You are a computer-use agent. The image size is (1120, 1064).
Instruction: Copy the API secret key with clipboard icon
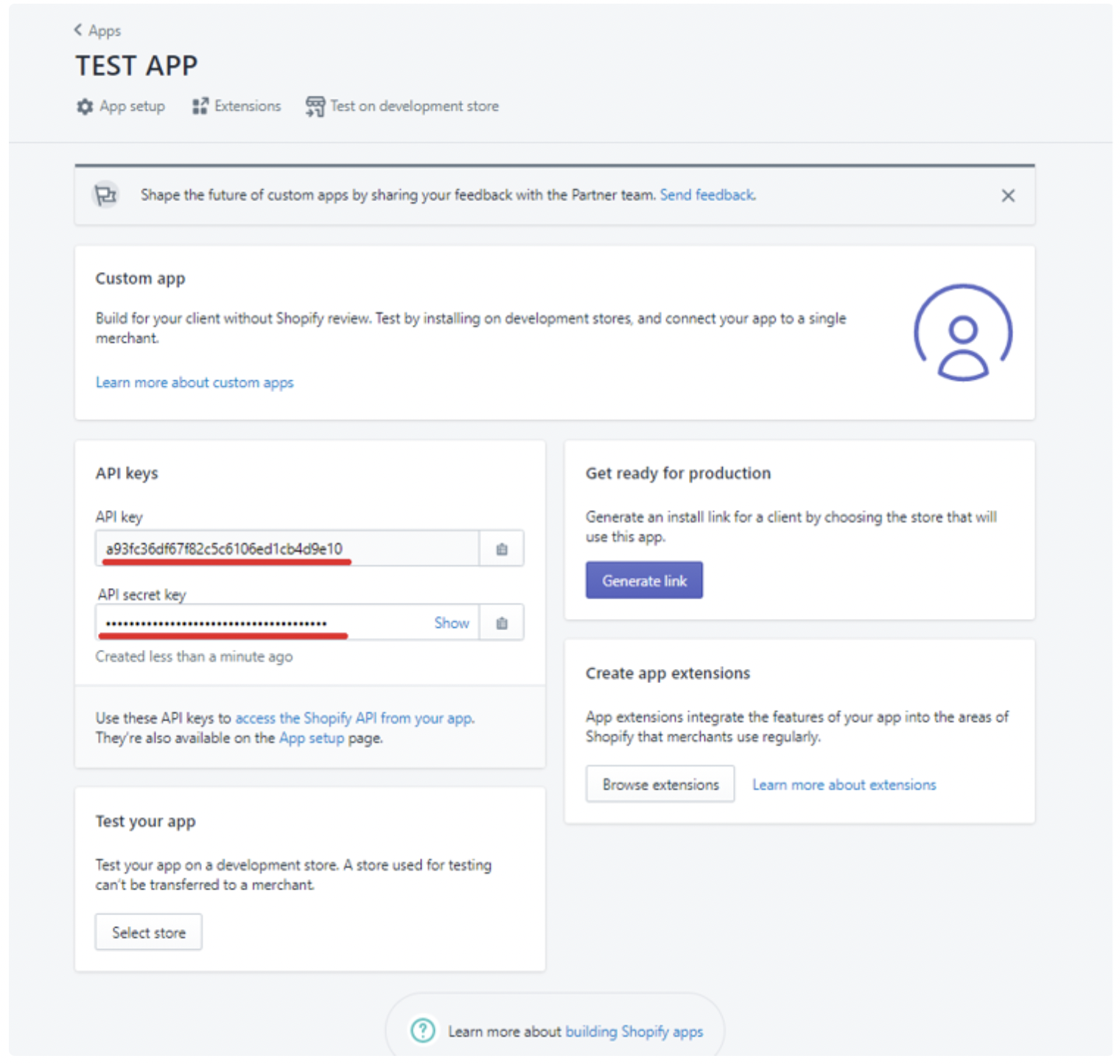[x=502, y=623]
